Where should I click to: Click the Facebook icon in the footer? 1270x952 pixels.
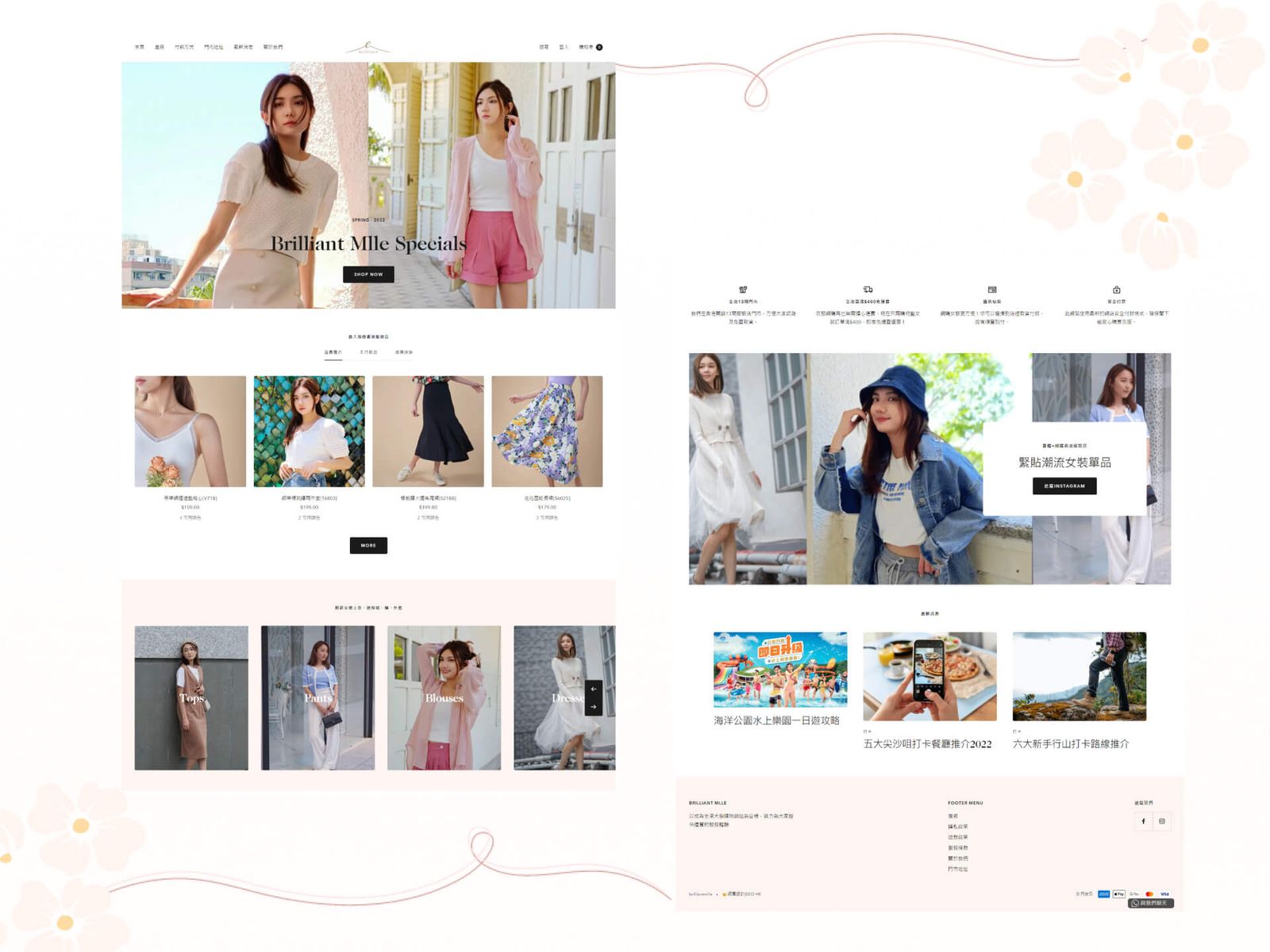pyautogui.click(x=1143, y=821)
